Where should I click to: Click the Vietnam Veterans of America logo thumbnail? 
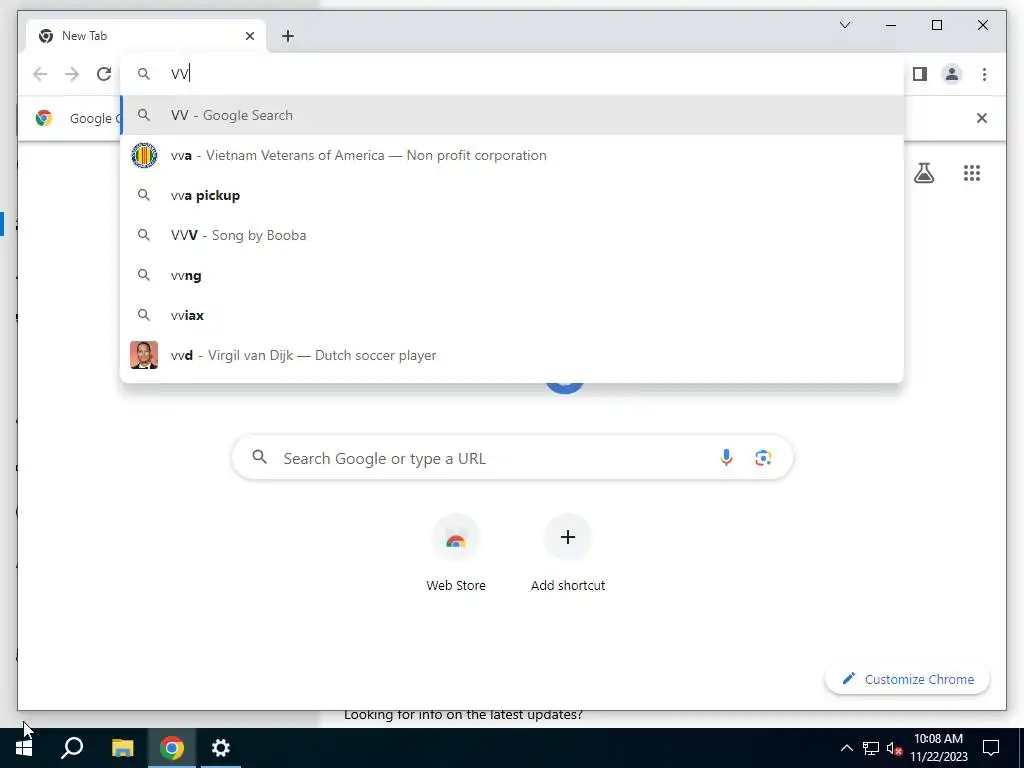(x=144, y=155)
